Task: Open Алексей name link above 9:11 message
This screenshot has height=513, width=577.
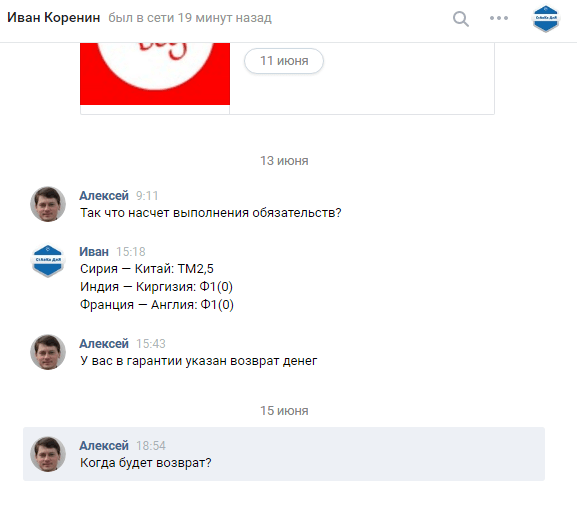Action: (x=104, y=196)
